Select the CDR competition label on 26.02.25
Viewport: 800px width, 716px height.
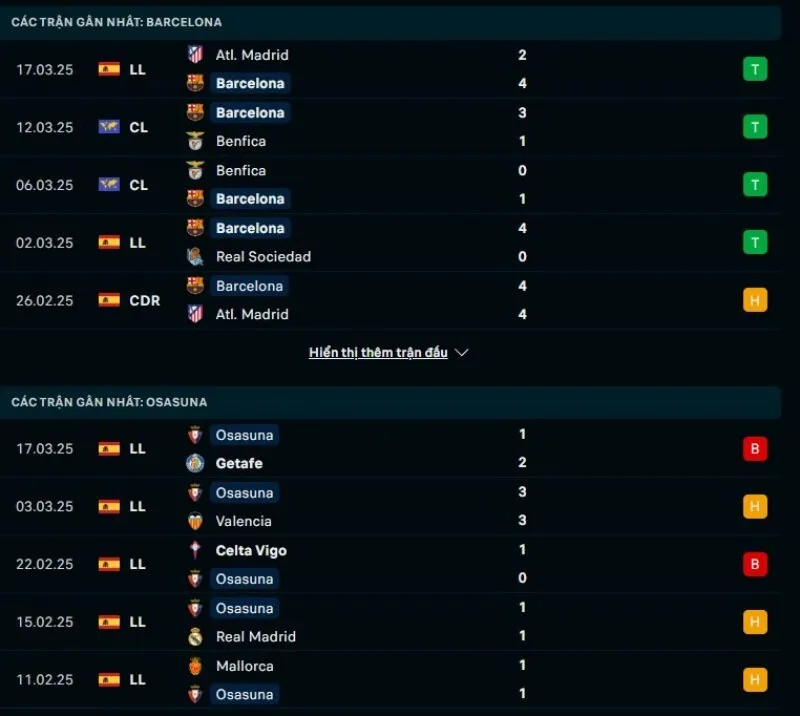coord(145,300)
